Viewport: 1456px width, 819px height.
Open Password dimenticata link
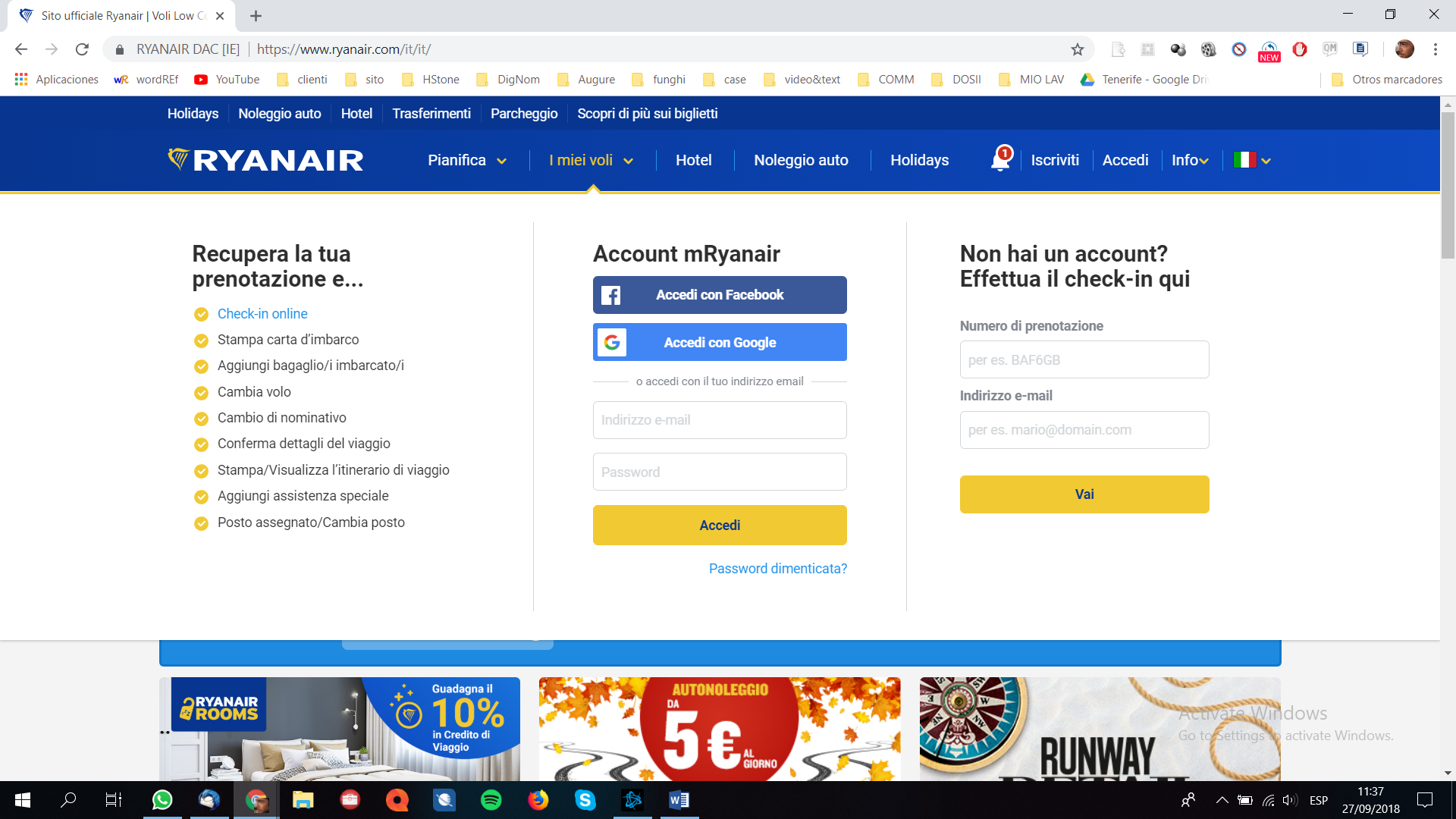tap(778, 569)
